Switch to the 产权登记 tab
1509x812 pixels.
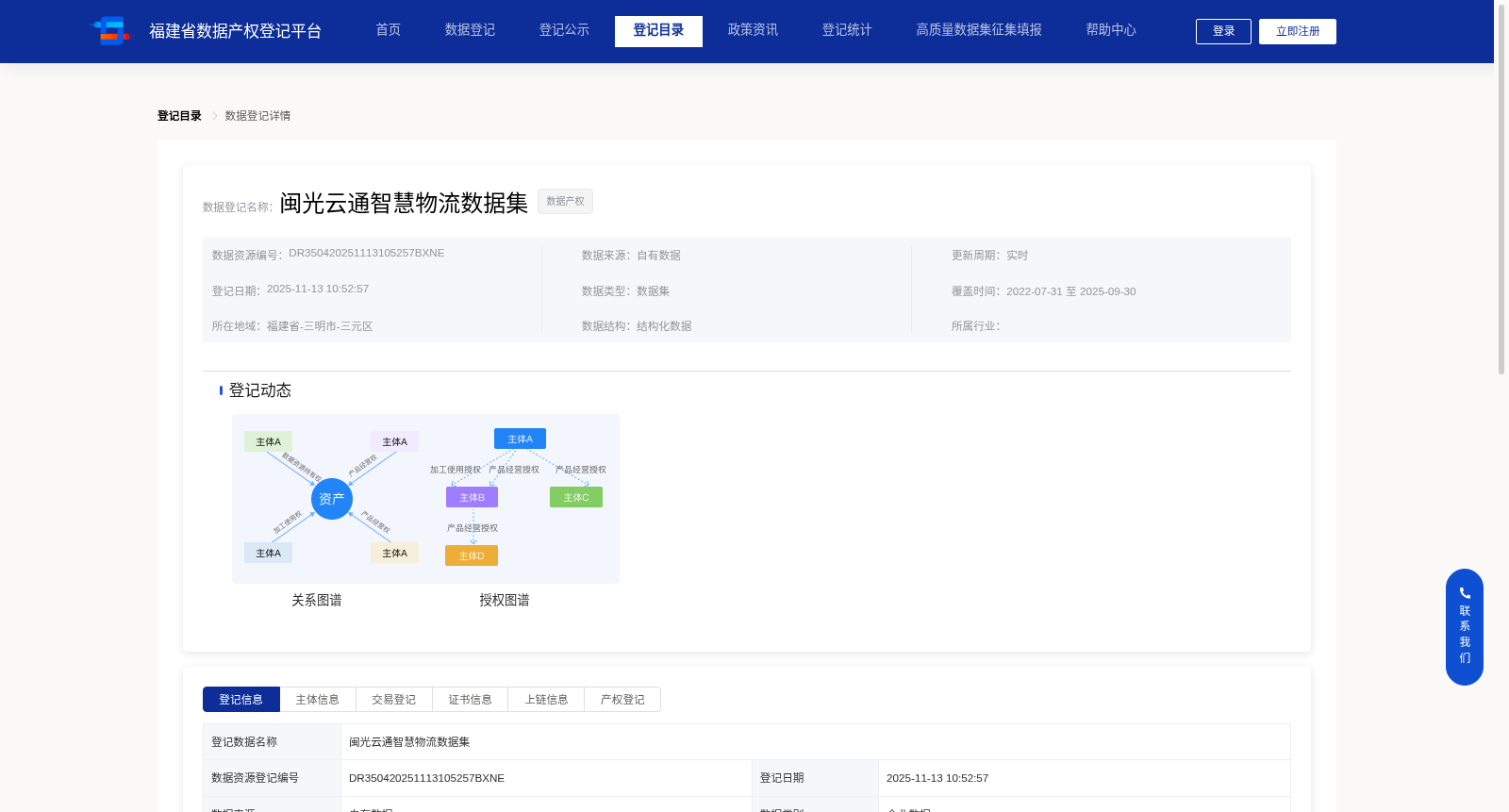[x=622, y=700]
